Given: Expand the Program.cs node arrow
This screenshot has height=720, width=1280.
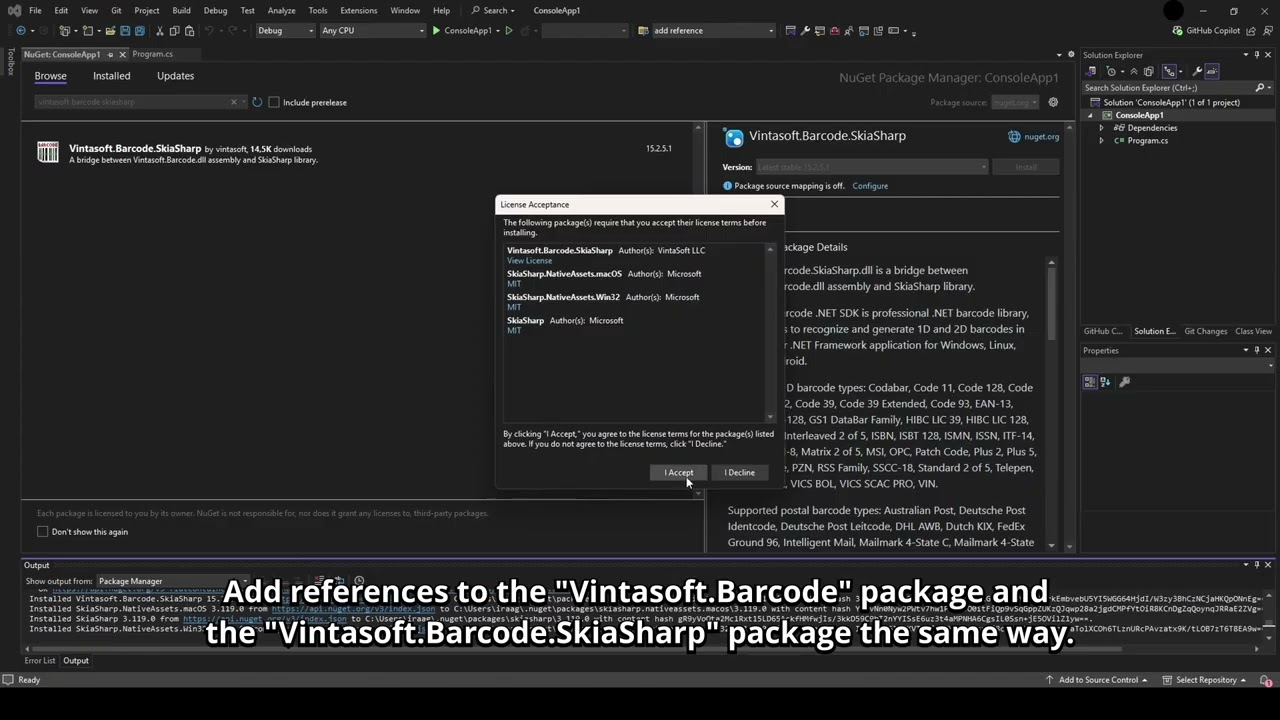Looking at the screenshot, I should click(1102, 141).
